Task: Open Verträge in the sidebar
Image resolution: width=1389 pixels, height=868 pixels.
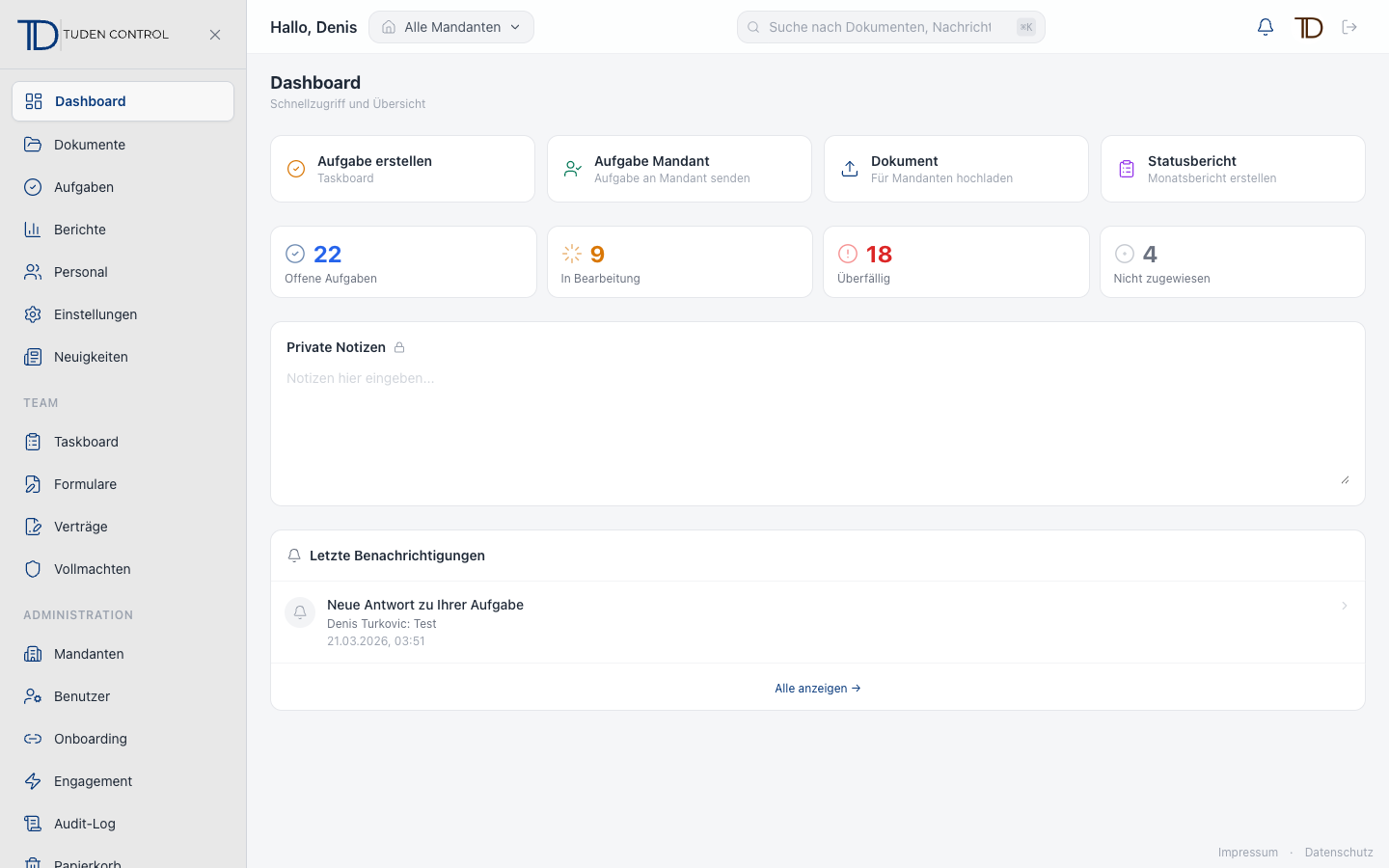Action: click(123, 527)
